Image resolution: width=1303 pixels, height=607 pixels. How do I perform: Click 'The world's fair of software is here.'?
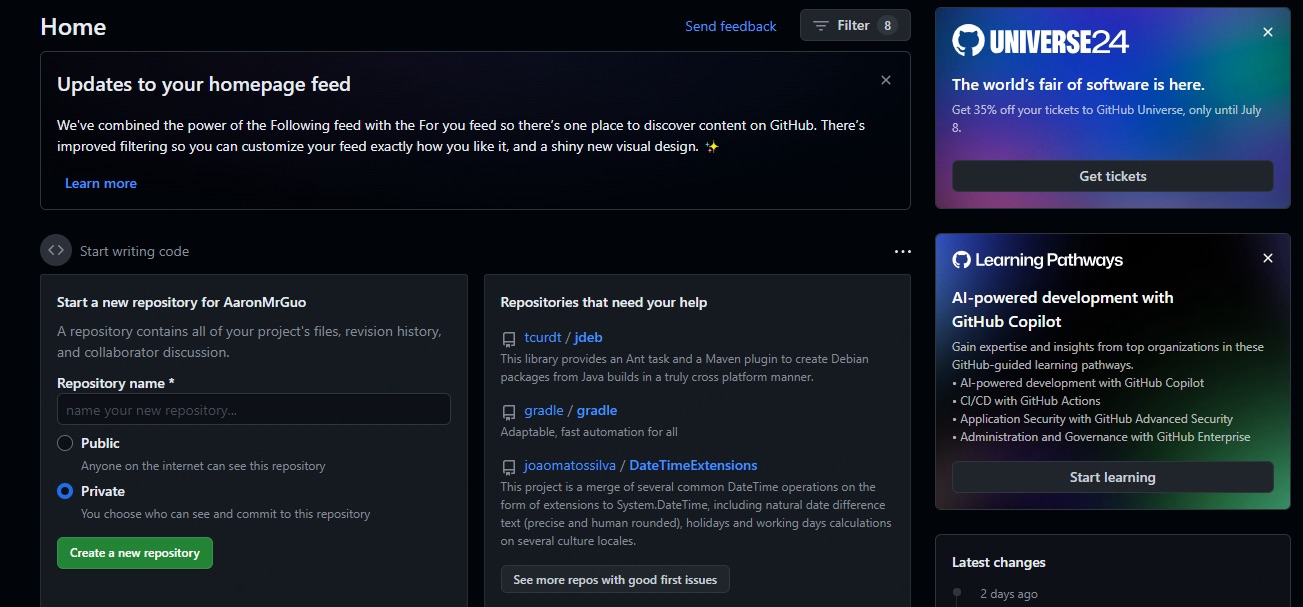point(1078,85)
